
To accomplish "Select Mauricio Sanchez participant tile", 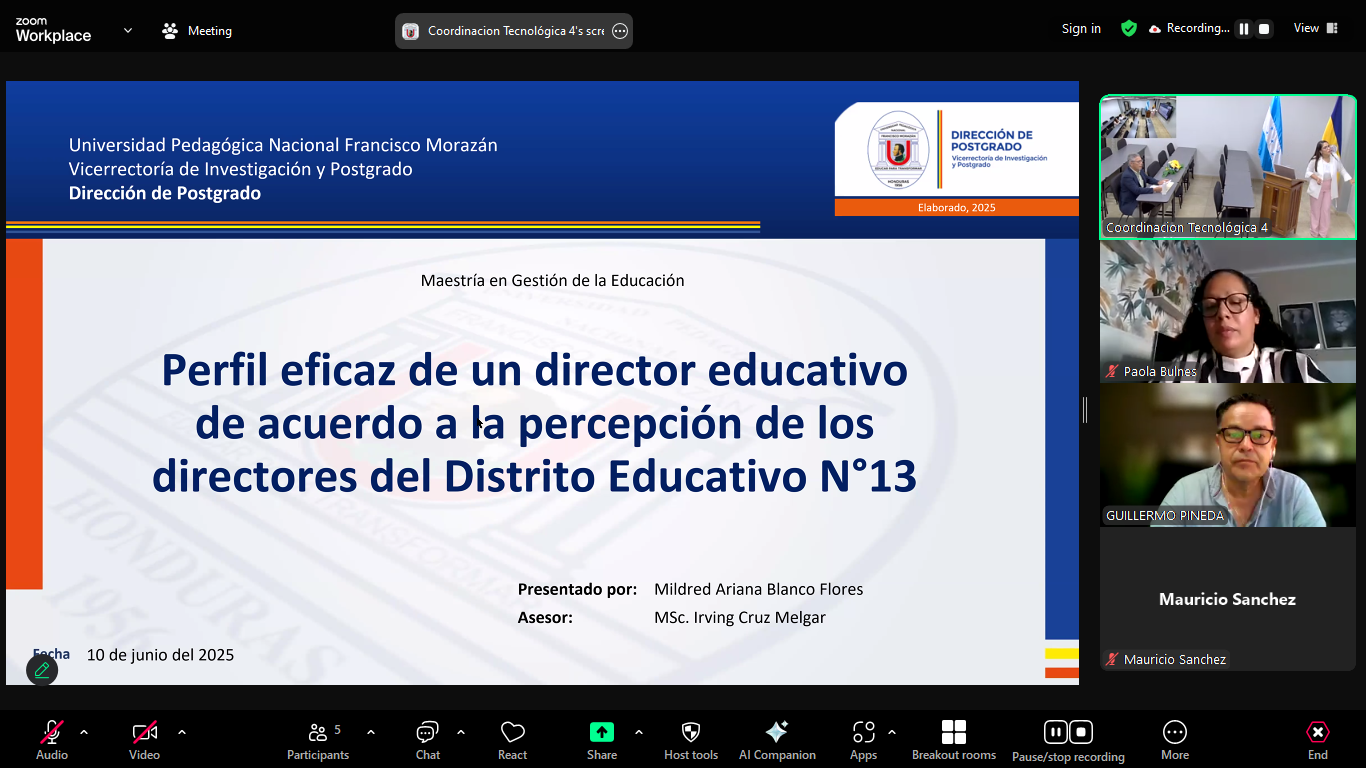I will [x=1228, y=599].
